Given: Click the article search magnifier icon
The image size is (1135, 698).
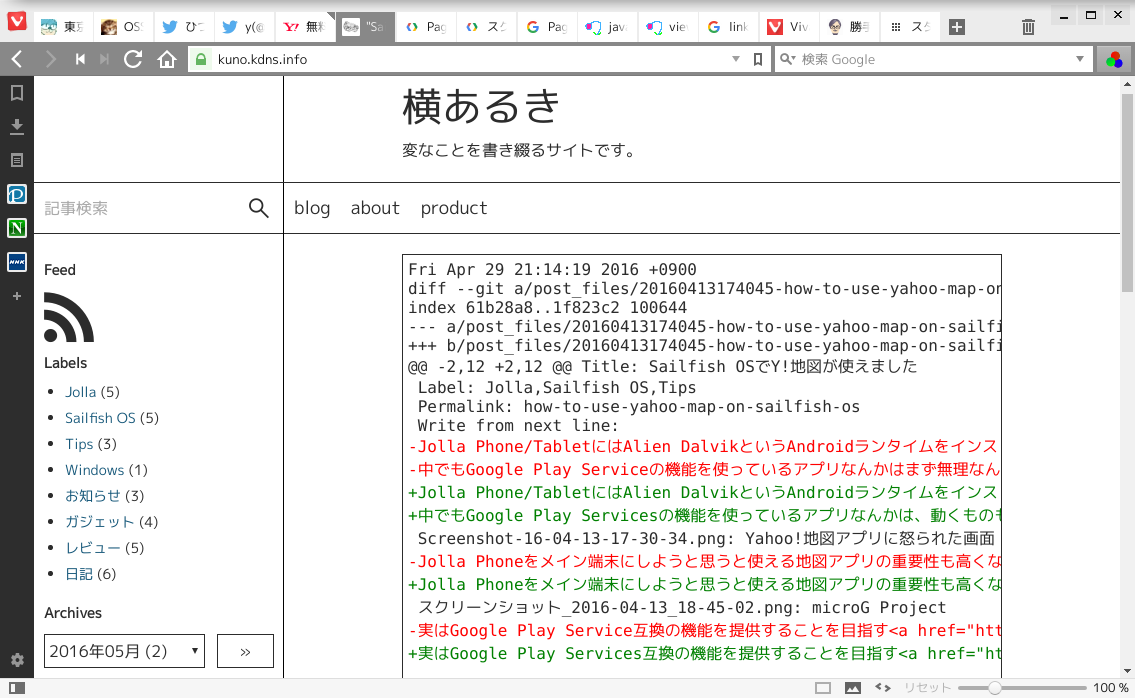Looking at the screenshot, I should click(x=258, y=209).
